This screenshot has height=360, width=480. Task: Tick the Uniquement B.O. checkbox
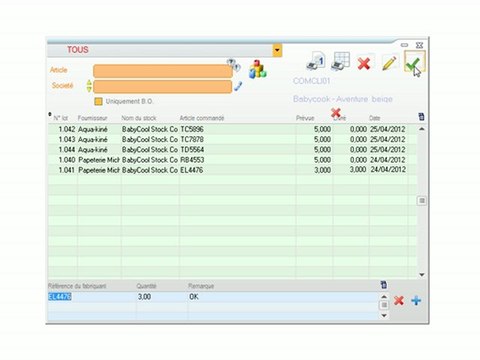(x=98, y=101)
